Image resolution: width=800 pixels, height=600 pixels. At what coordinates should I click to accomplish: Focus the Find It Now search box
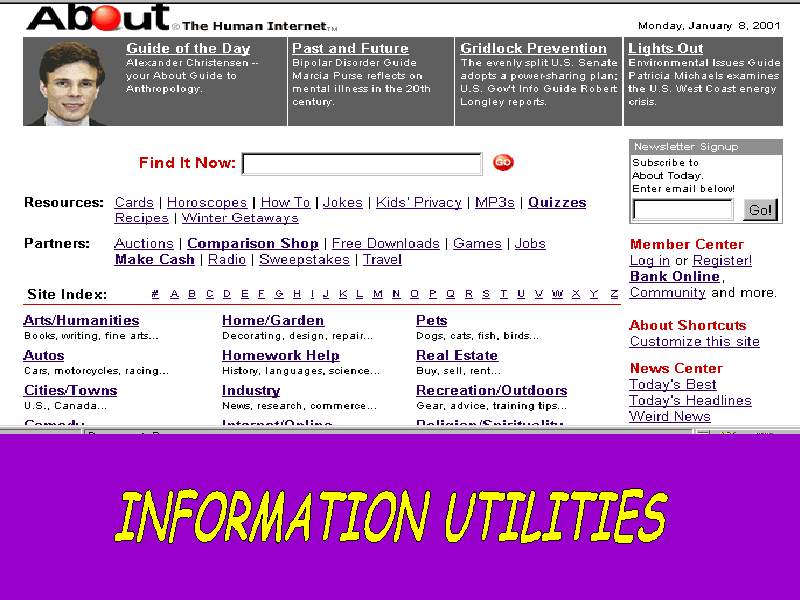pos(362,164)
